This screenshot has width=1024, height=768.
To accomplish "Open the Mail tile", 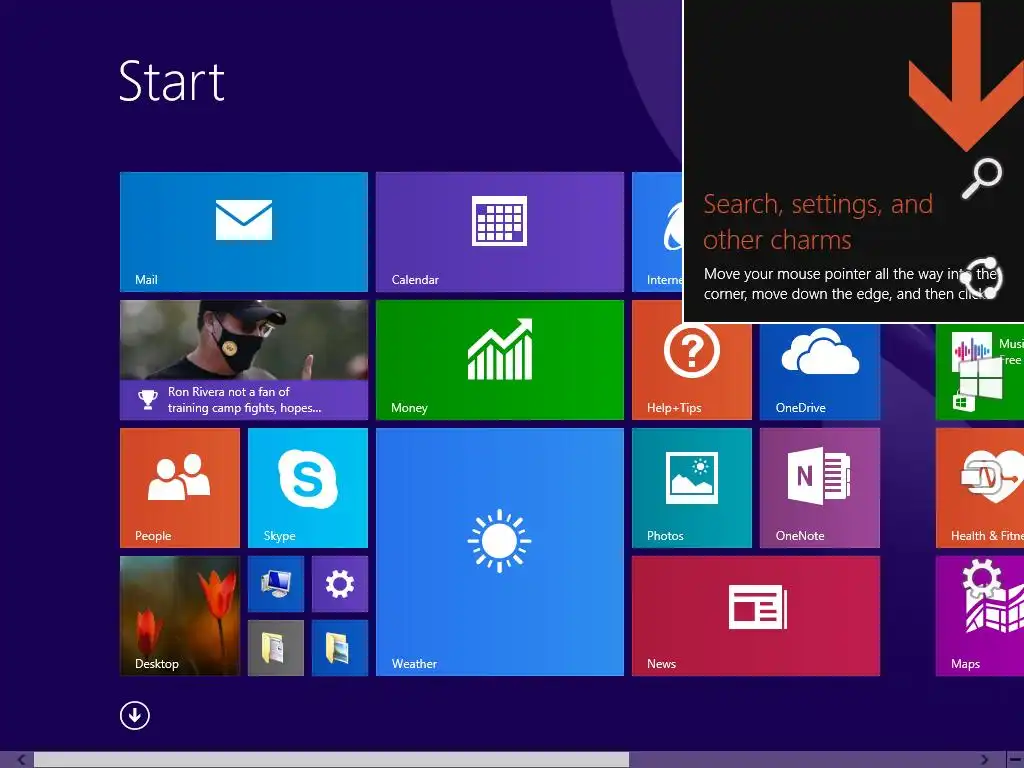I will coord(244,232).
